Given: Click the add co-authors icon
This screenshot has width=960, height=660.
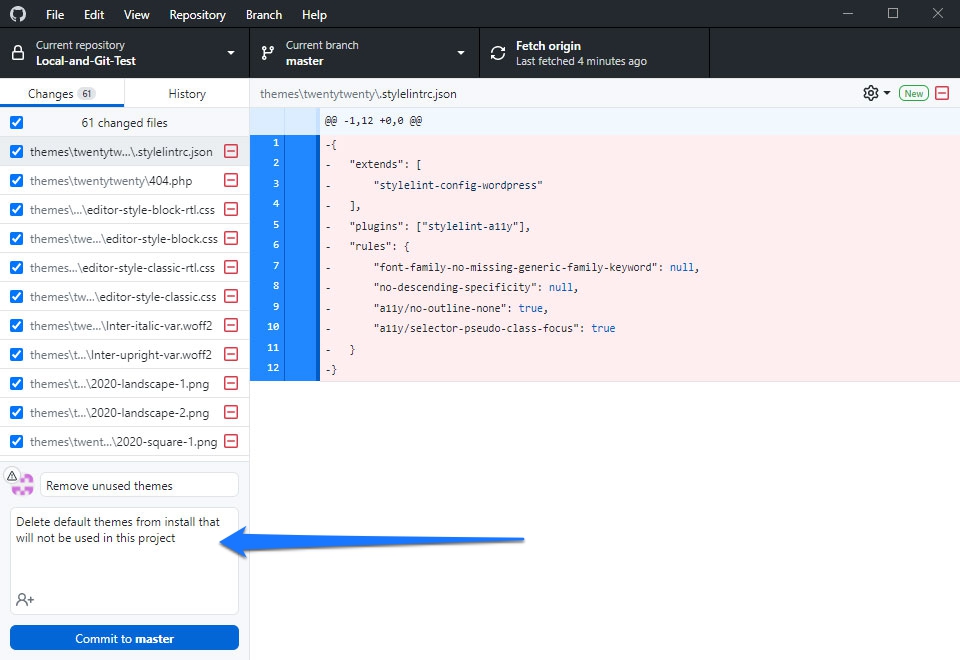Looking at the screenshot, I should click(x=25, y=599).
